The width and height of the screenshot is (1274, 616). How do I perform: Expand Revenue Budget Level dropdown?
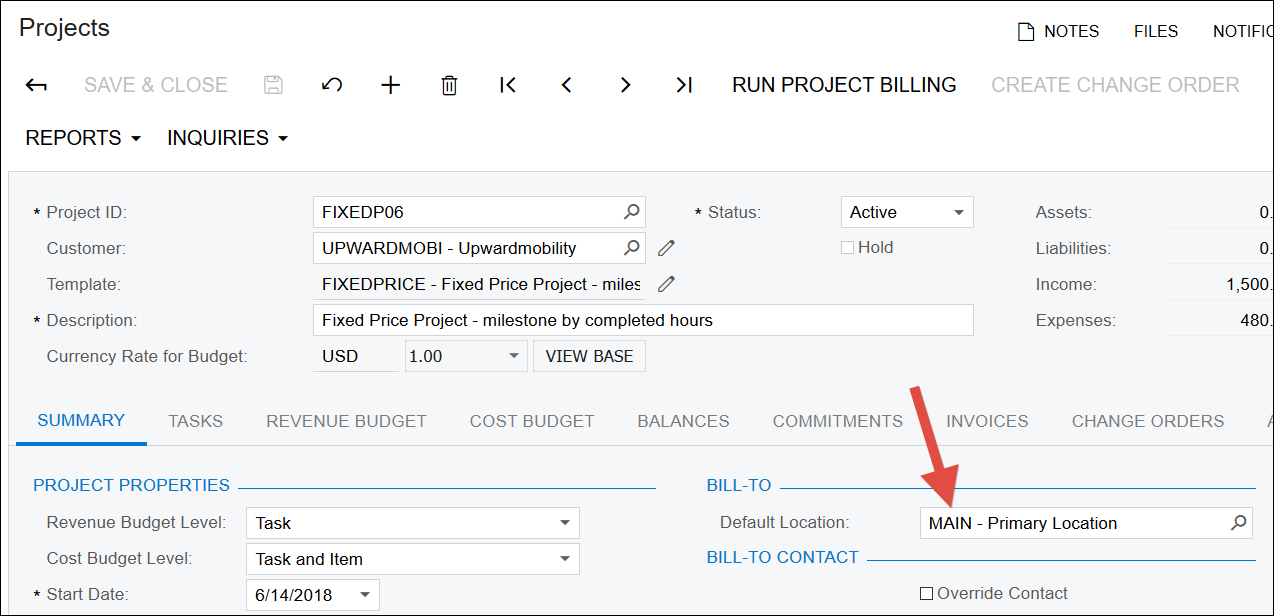565,523
